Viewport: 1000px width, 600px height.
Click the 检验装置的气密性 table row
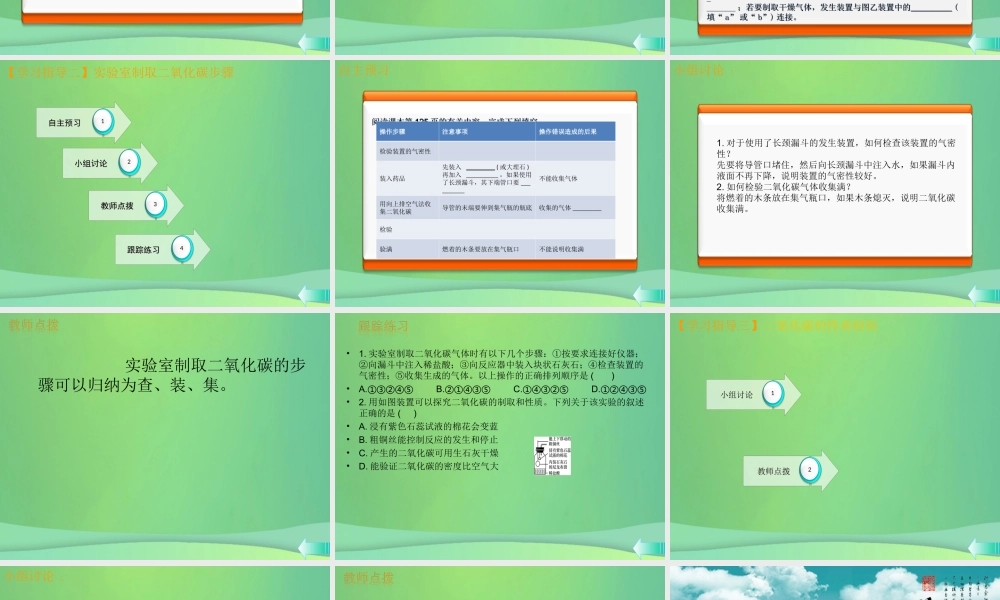click(496, 151)
